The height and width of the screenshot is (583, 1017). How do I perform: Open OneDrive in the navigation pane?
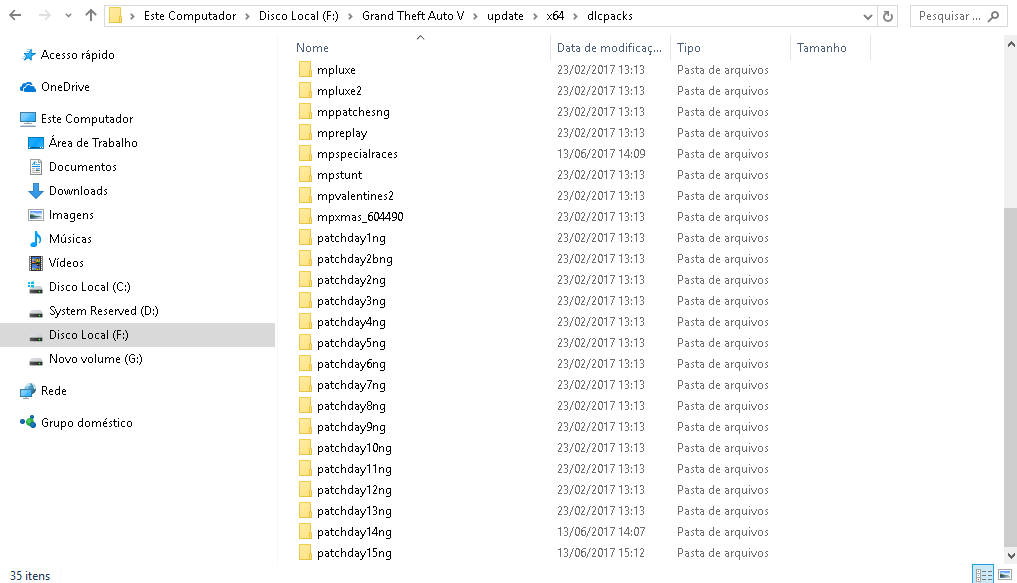point(65,87)
